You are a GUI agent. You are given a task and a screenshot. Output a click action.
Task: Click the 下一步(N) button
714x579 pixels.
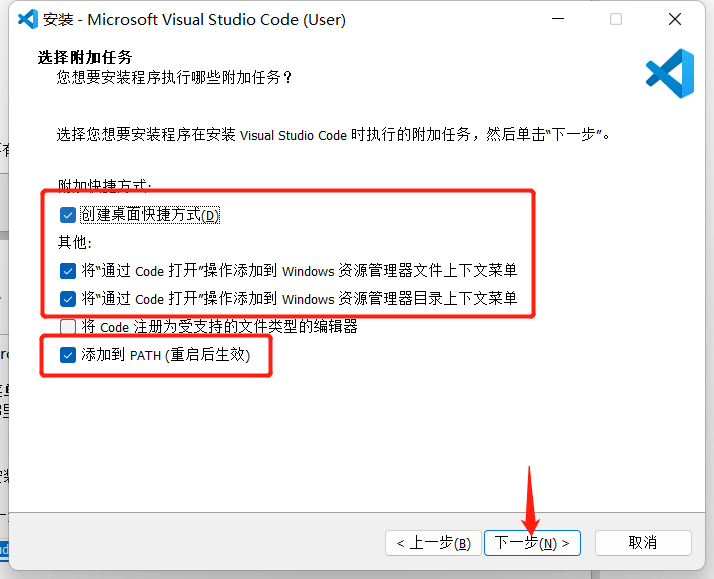pos(532,543)
